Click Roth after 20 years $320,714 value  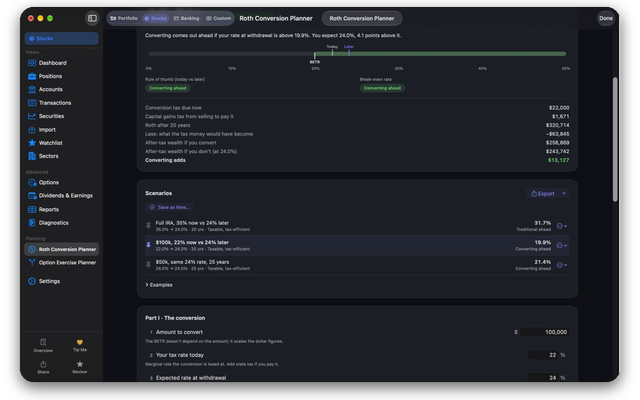558,125
